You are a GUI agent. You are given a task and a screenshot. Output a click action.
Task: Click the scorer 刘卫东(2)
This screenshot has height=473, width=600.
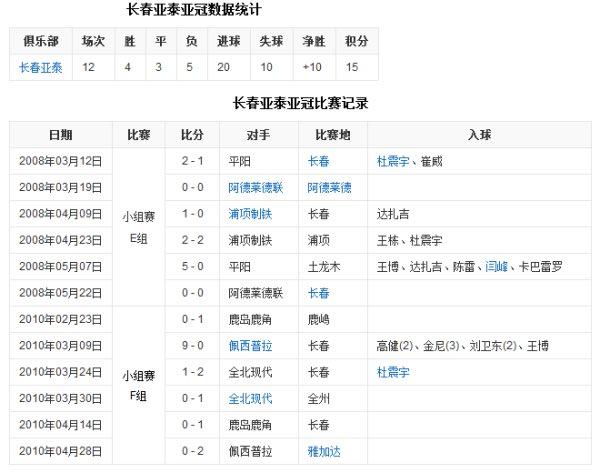point(493,346)
